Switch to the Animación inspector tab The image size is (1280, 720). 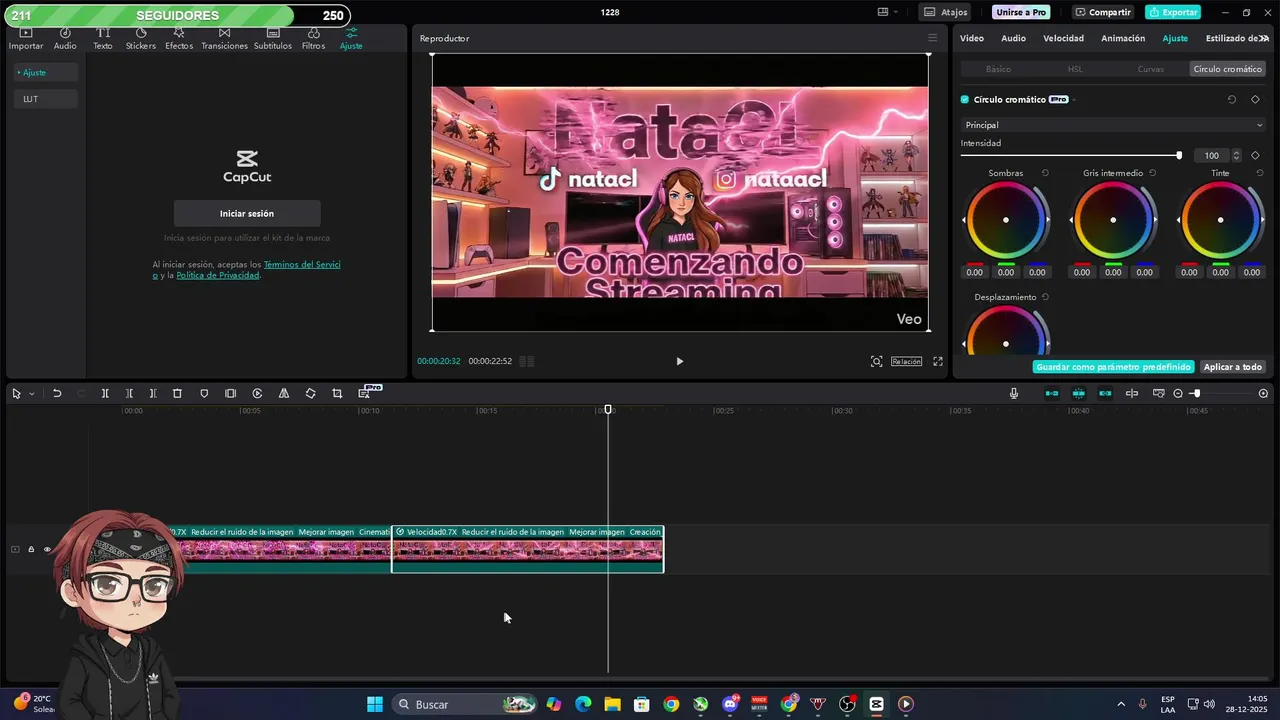(x=1123, y=38)
